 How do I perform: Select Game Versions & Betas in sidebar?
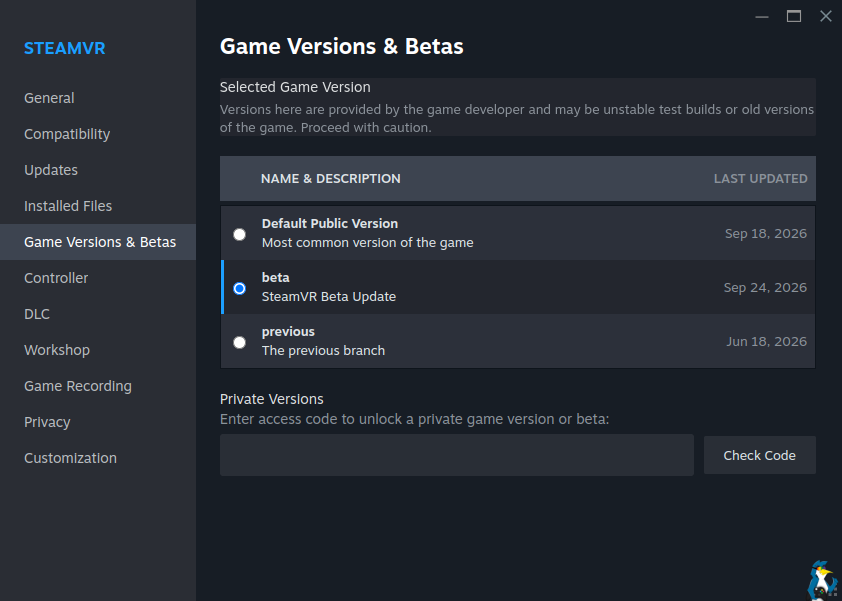click(x=98, y=242)
